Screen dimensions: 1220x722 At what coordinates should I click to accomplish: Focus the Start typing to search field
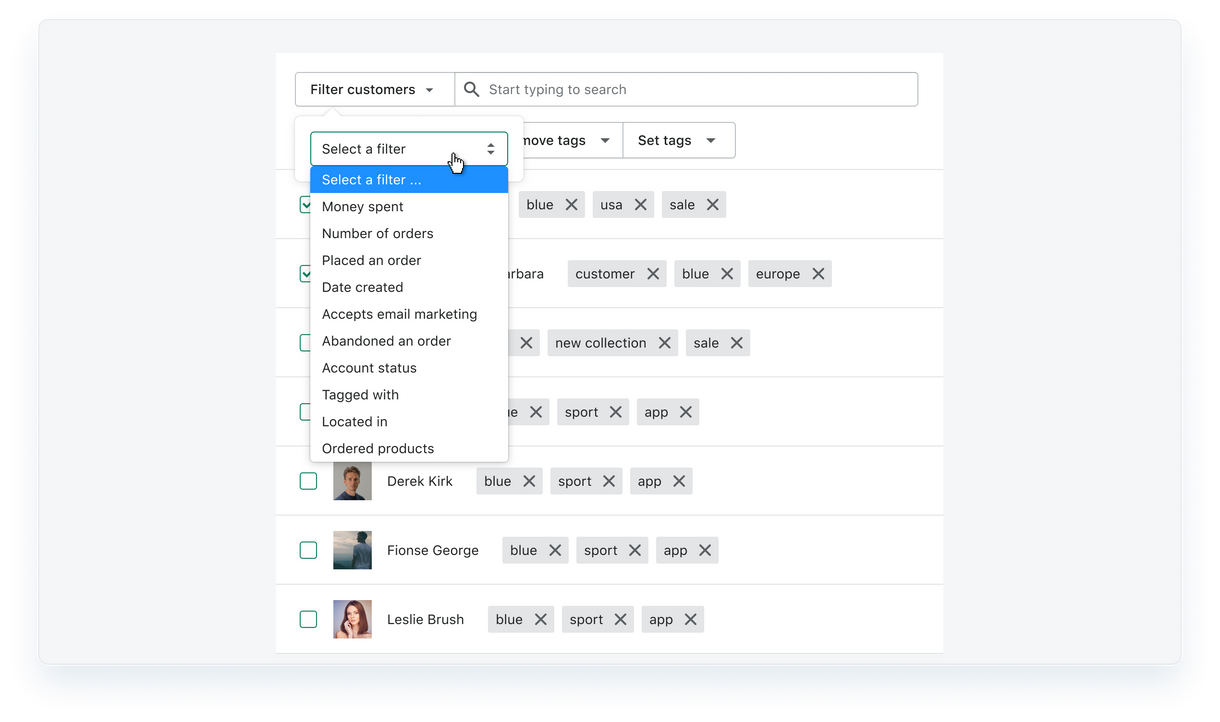[x=690, y=90]
